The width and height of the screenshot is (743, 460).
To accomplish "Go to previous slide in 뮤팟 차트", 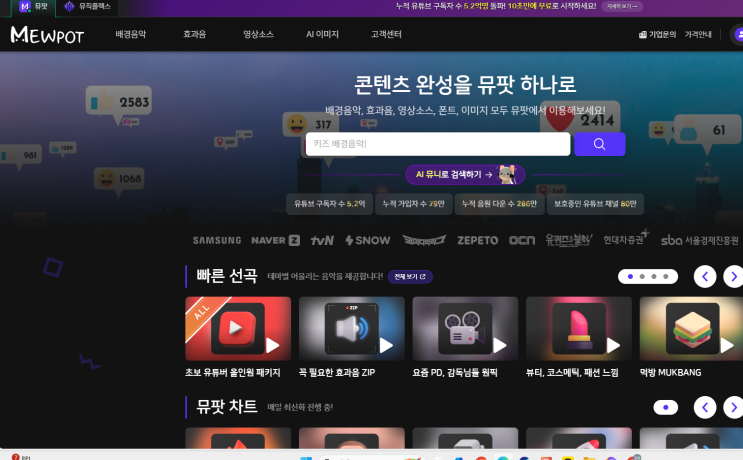I will (x=705, y=407).
